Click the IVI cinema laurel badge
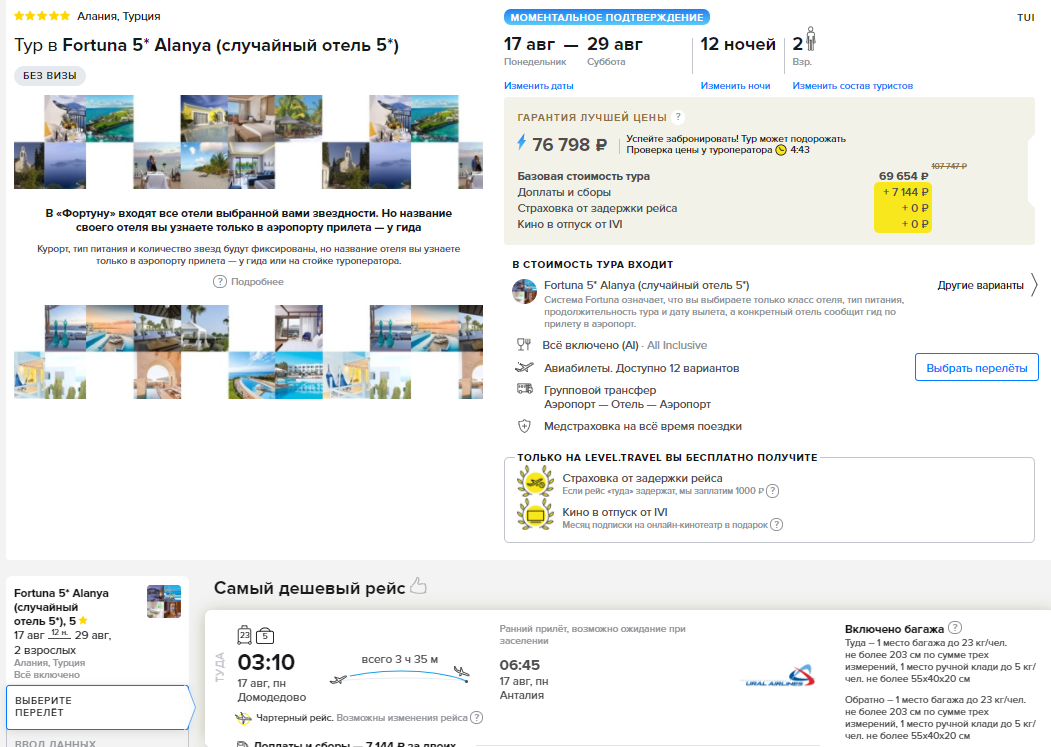This screenshot has height=747, width=1051. pyautogui.click(x=536, y=515)
